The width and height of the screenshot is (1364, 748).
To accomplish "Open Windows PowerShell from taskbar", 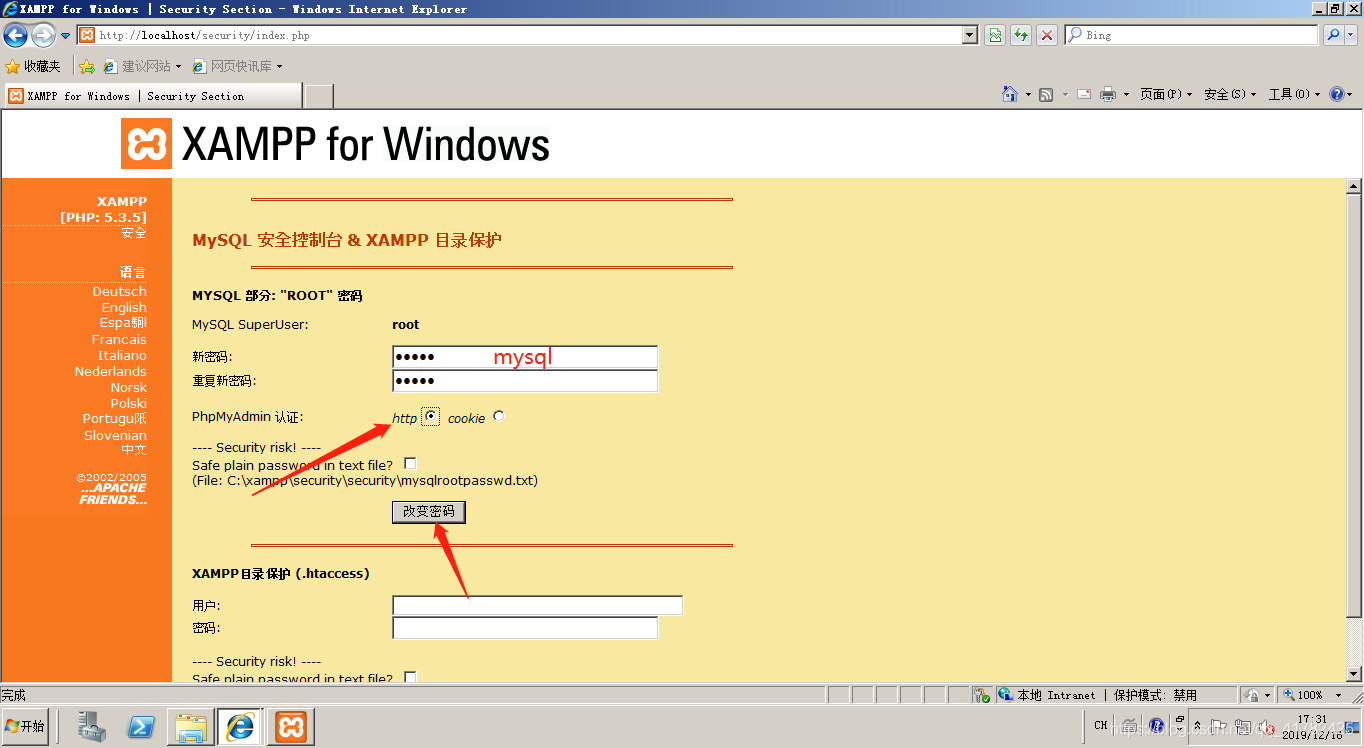I will point(141,727).
